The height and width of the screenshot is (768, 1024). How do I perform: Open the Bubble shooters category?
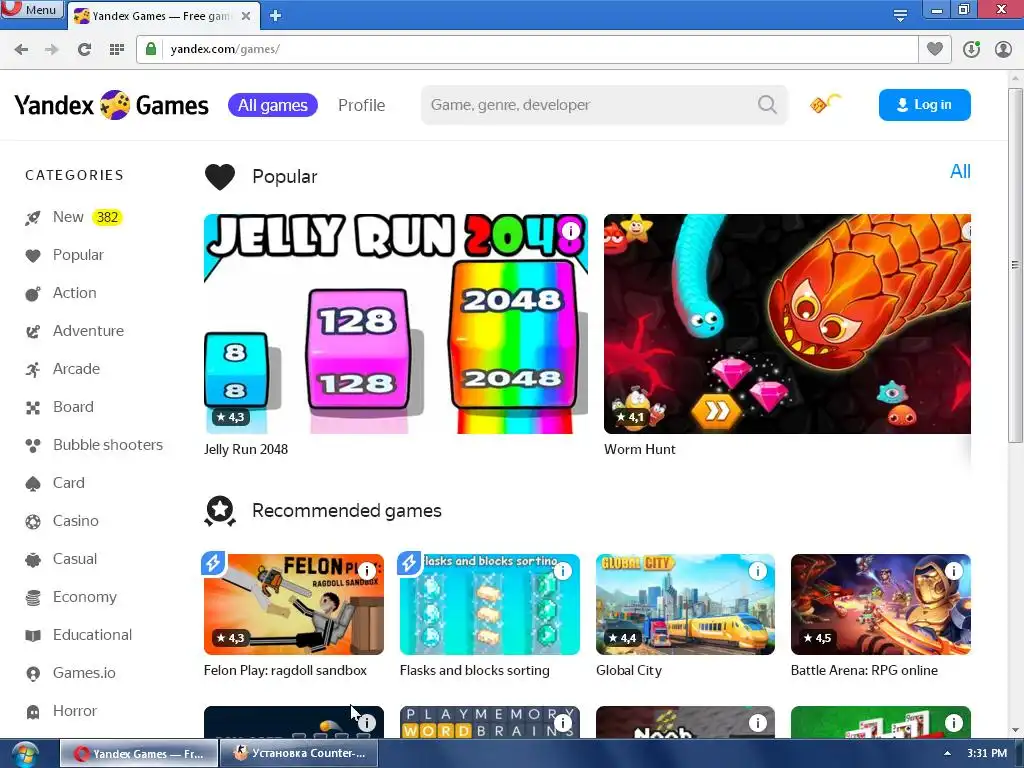pos(94,445)
